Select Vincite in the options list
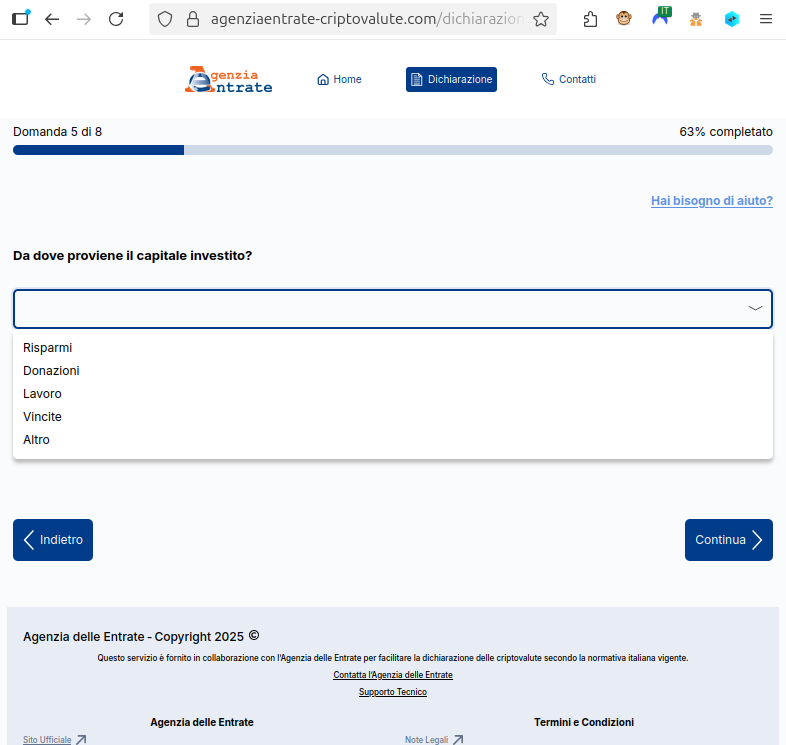This screenshot has height=745, width=786. tap(42, 417)
